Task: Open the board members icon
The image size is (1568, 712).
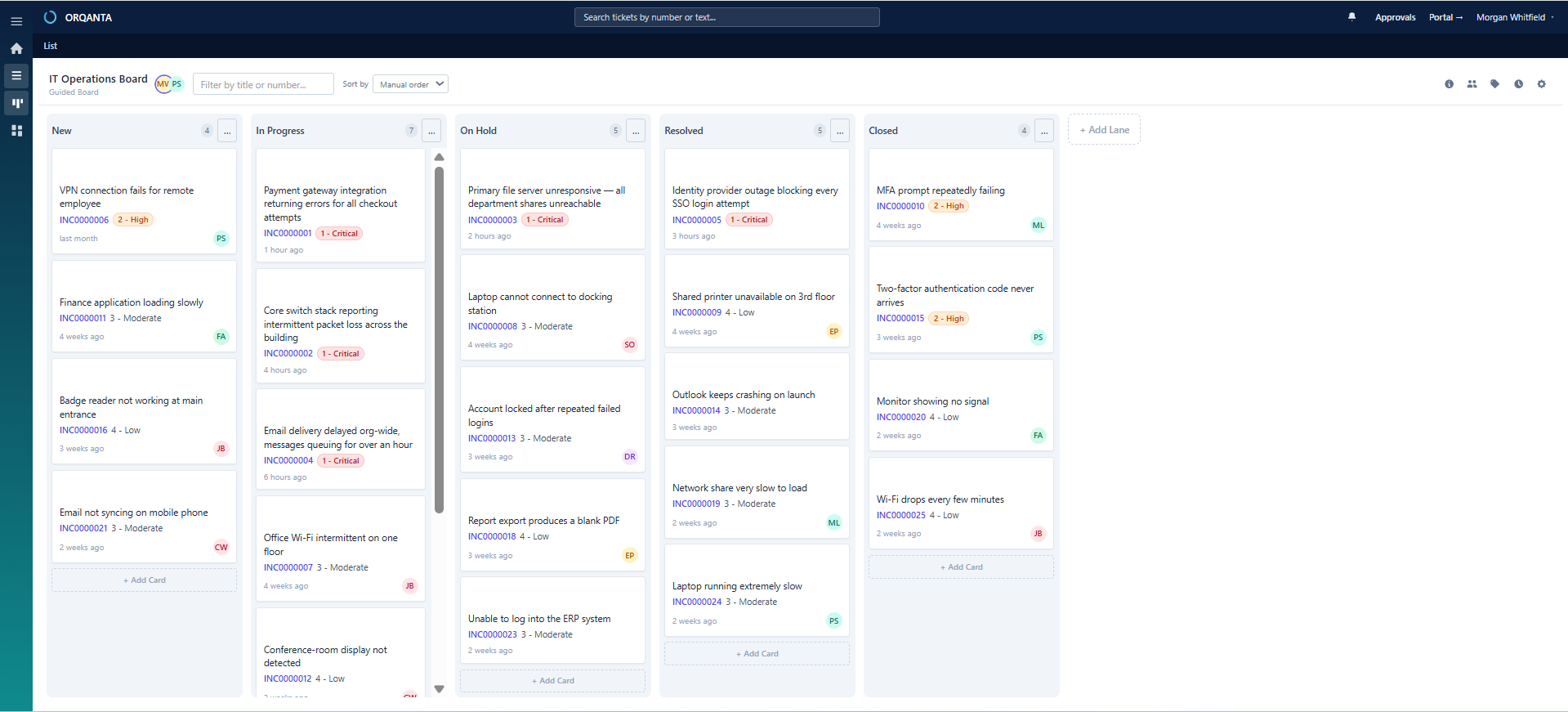Action: click(x=1472, y=84)
